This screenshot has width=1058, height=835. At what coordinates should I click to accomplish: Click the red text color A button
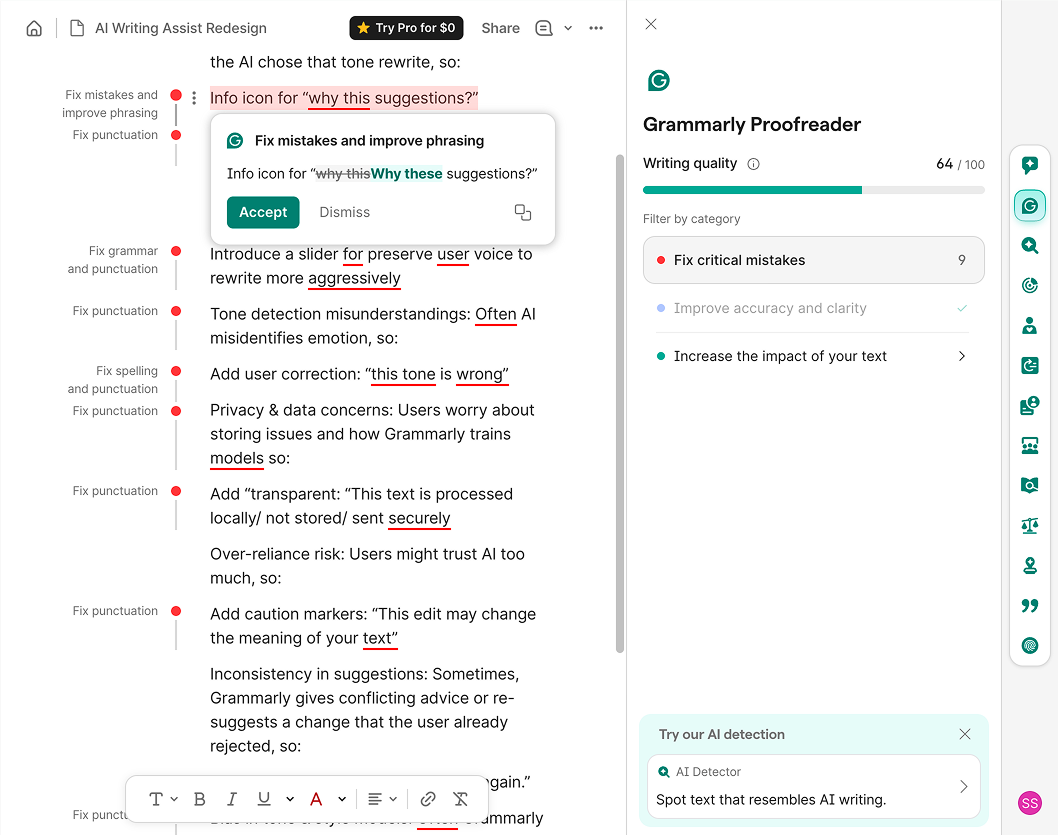[316, 799]
